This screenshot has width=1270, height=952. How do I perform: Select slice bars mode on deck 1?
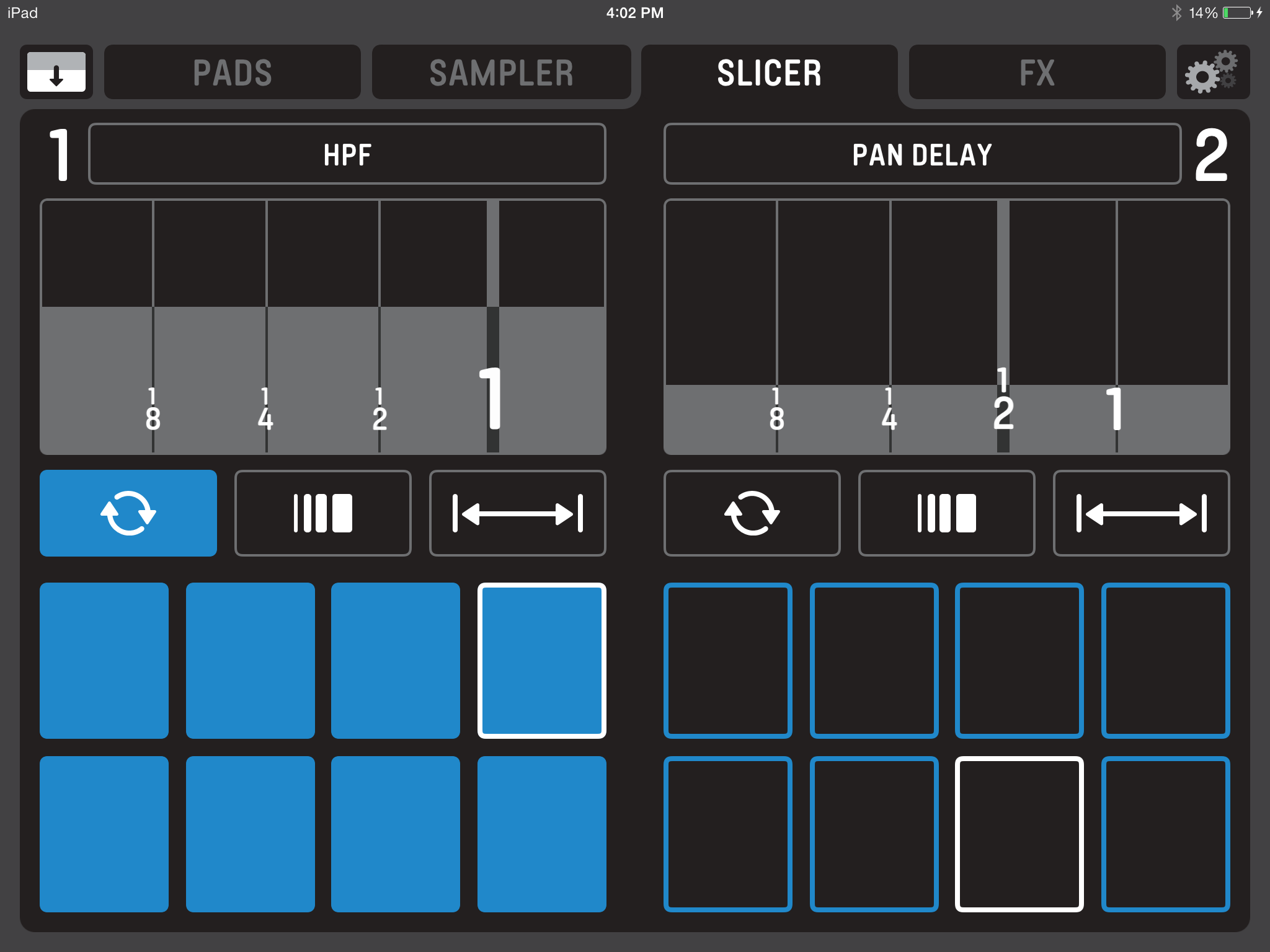pyautogui.click(x=323, y=513)
